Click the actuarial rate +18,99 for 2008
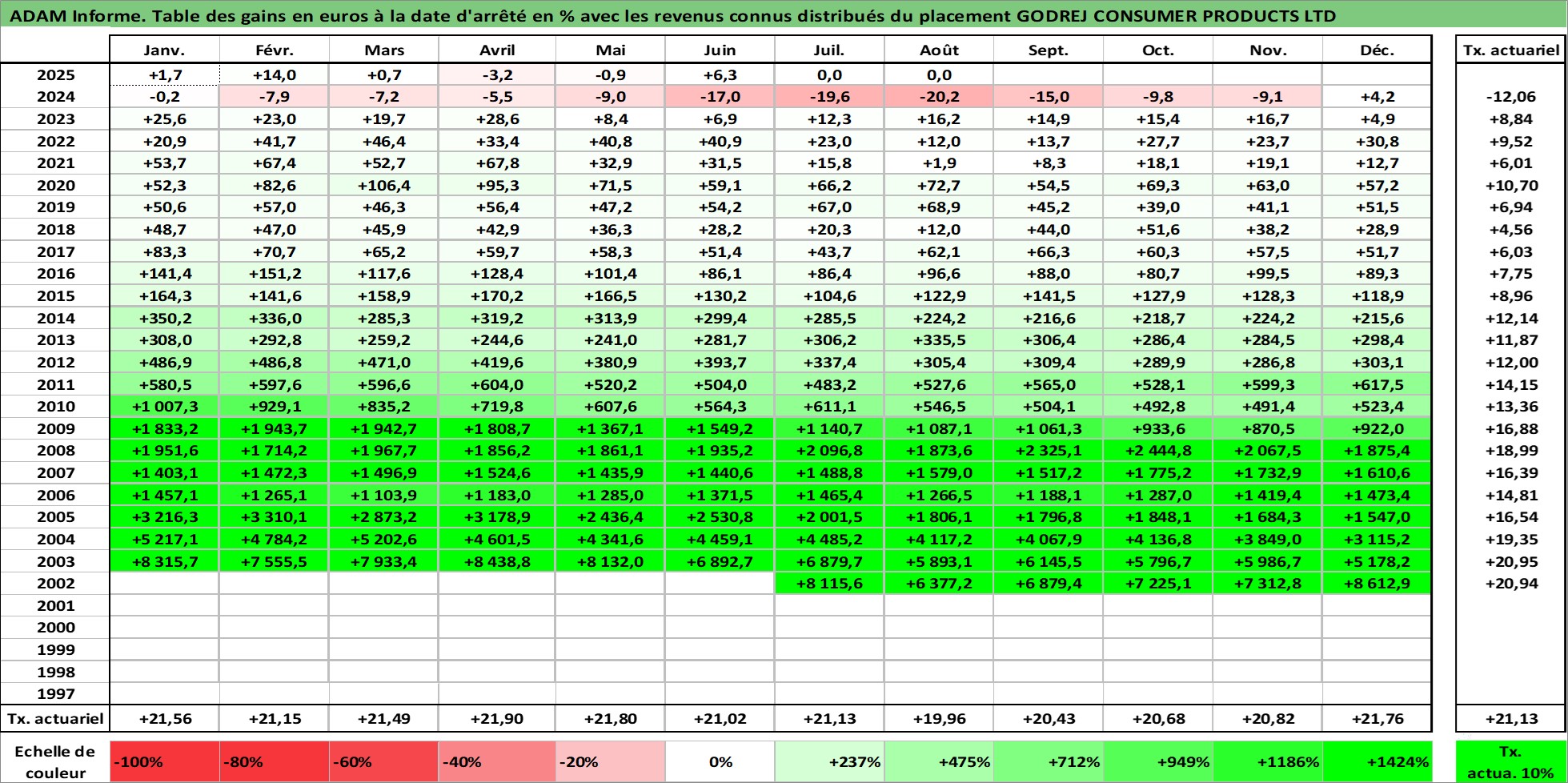 point(1510,450)
